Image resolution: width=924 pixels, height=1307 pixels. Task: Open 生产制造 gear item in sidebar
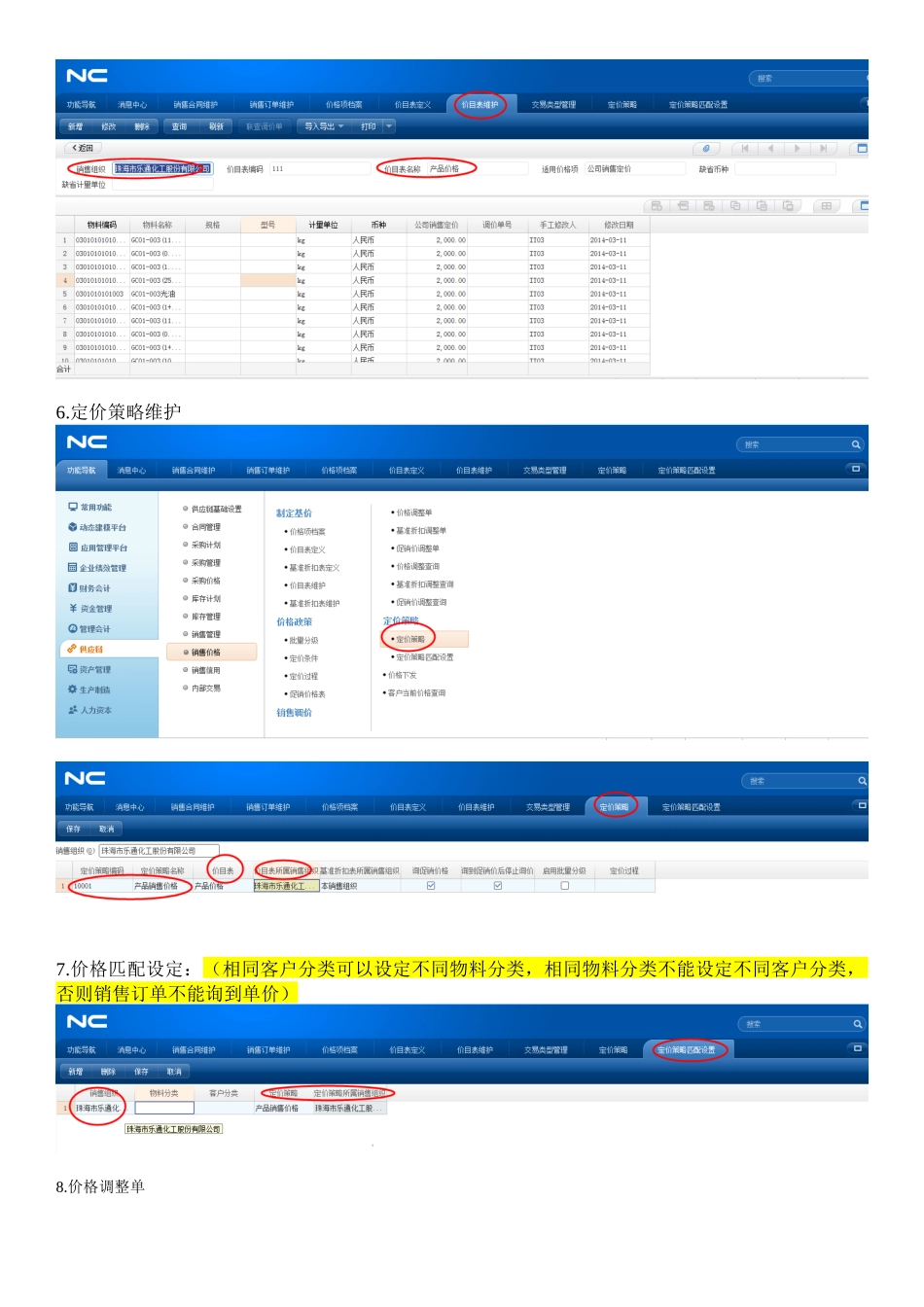89,689
